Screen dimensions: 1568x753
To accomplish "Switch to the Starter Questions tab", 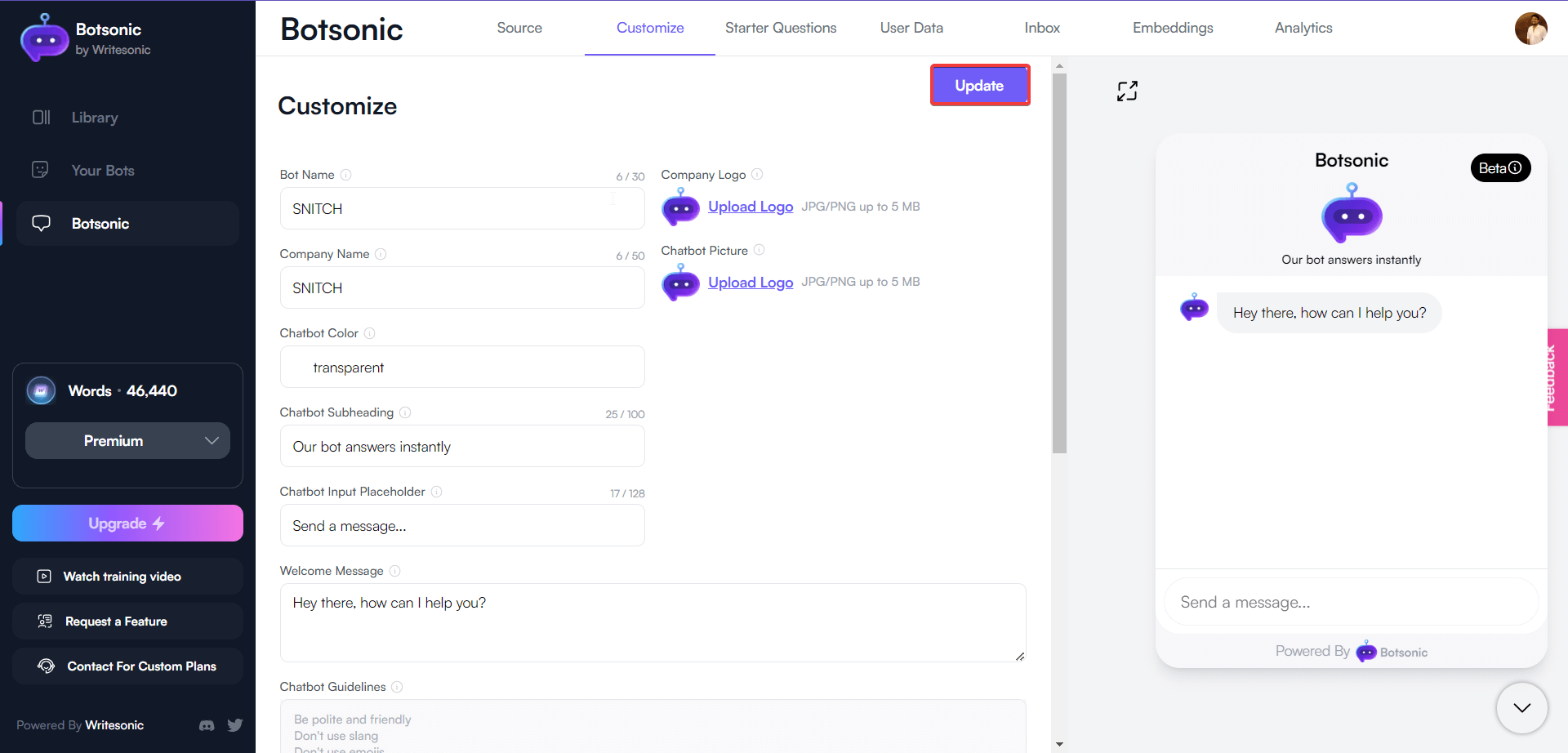I will point(780,27).
